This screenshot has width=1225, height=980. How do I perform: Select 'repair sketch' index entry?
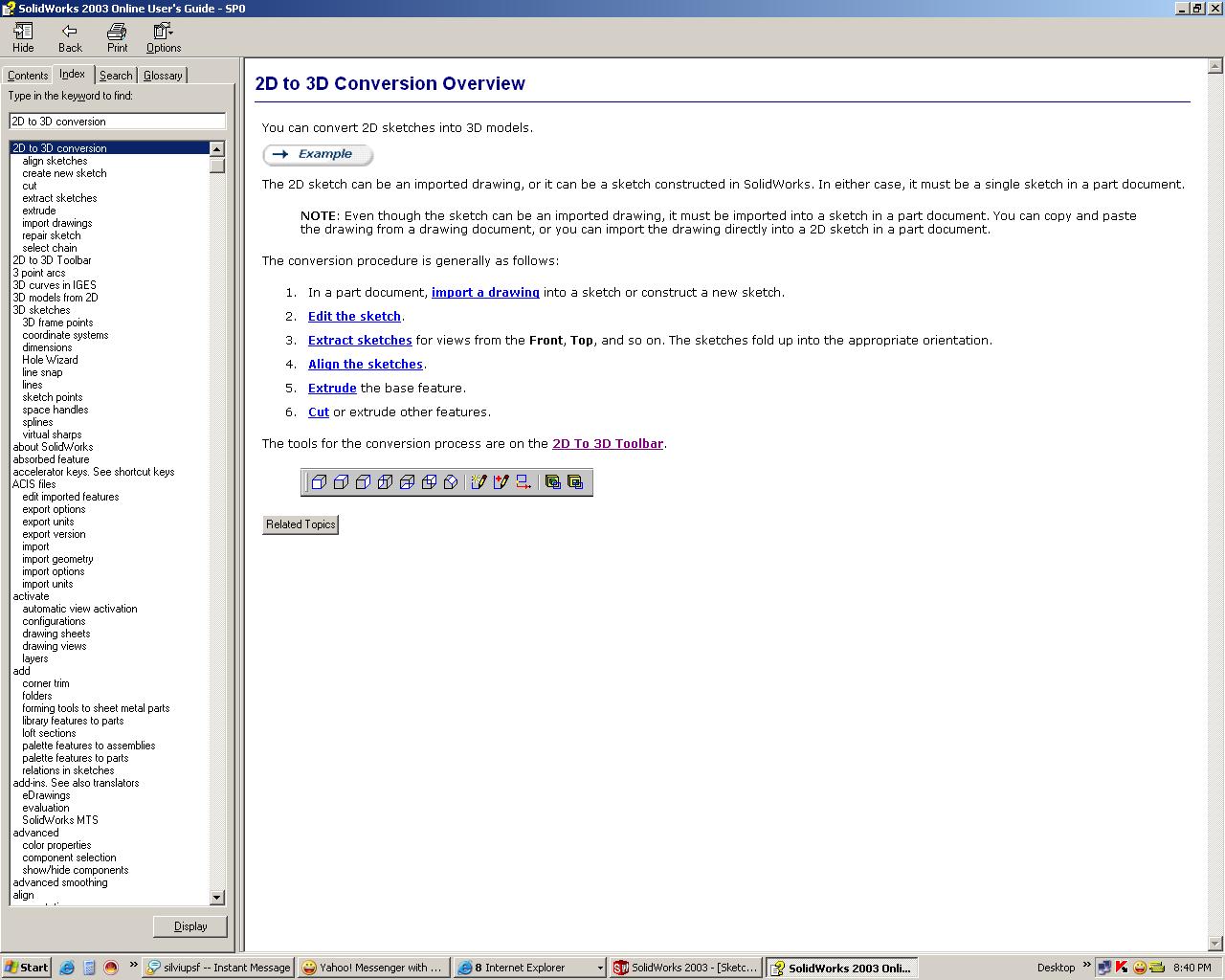(52, 235)
